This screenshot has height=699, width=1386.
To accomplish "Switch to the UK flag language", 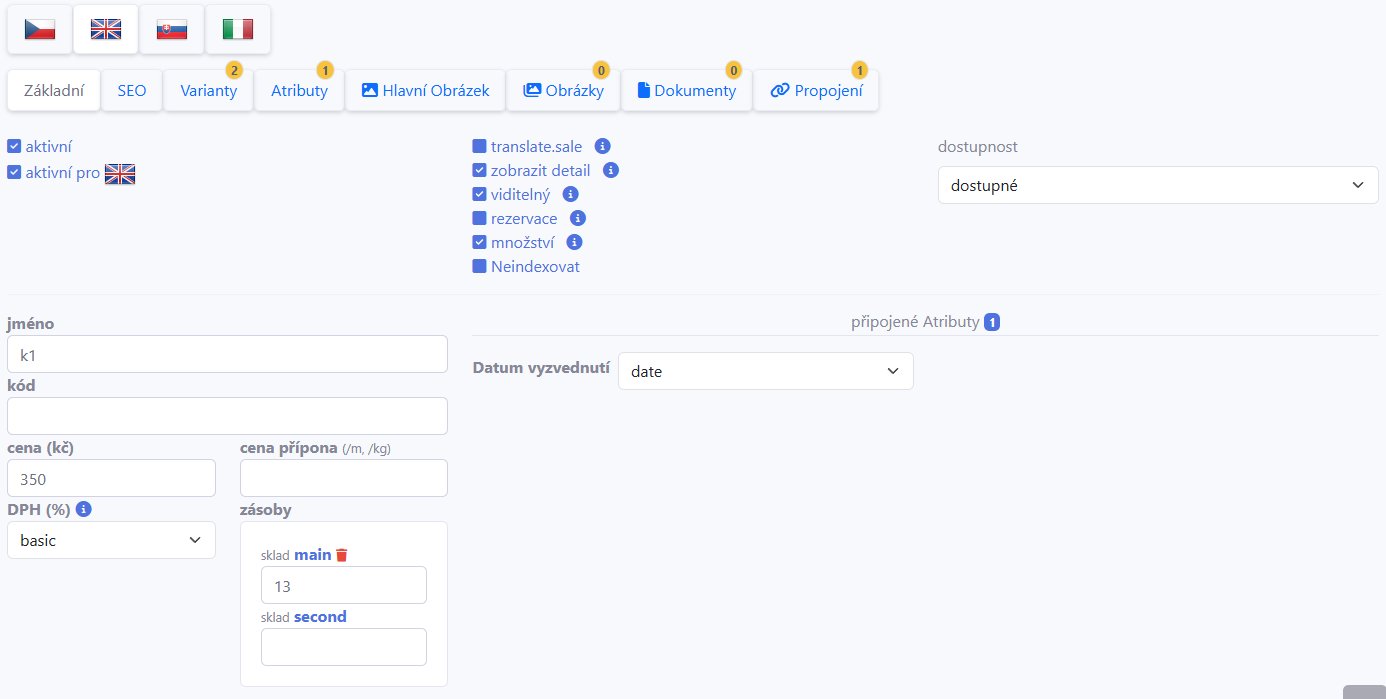I will pyautogui.click(x=106, y=29).
